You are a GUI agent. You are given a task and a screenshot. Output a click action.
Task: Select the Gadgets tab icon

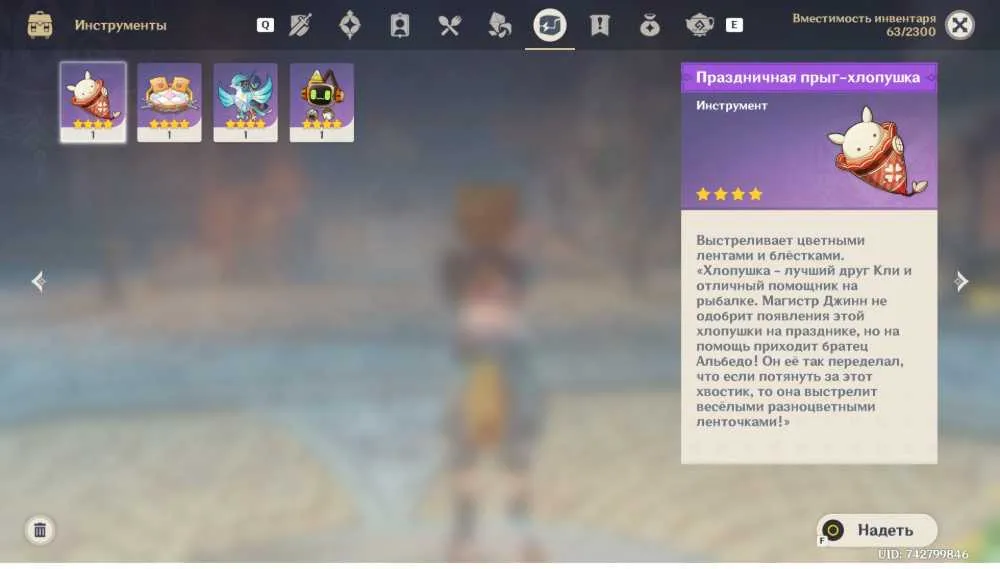point(550,26)
